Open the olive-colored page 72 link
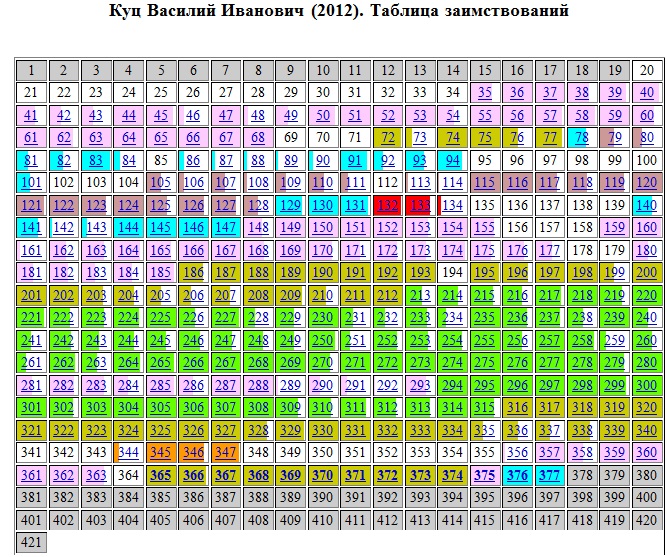 click(x=387, y=137)
